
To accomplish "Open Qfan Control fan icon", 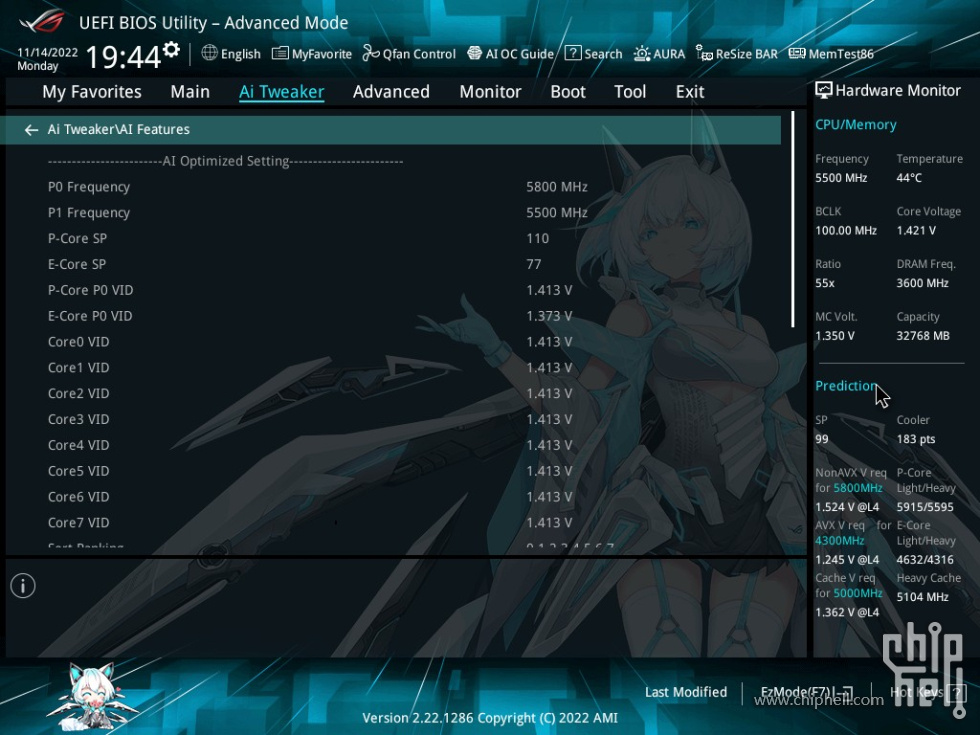I will click(371, 53).
